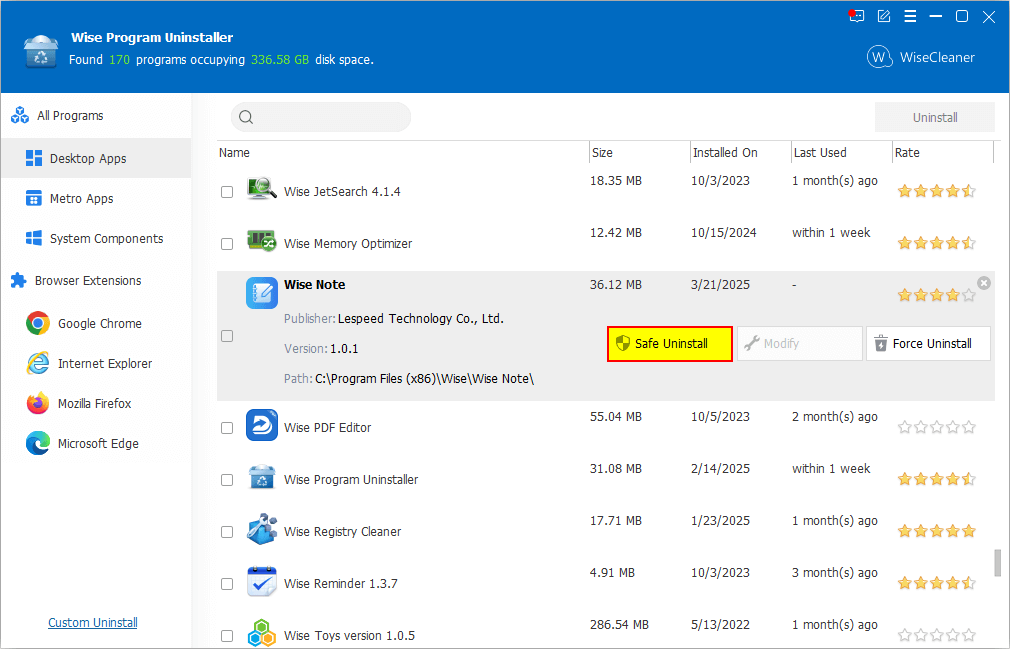Screen dimensions: 1010x649
Task: Open the Metro Apps category
Action: pos(96,198)
